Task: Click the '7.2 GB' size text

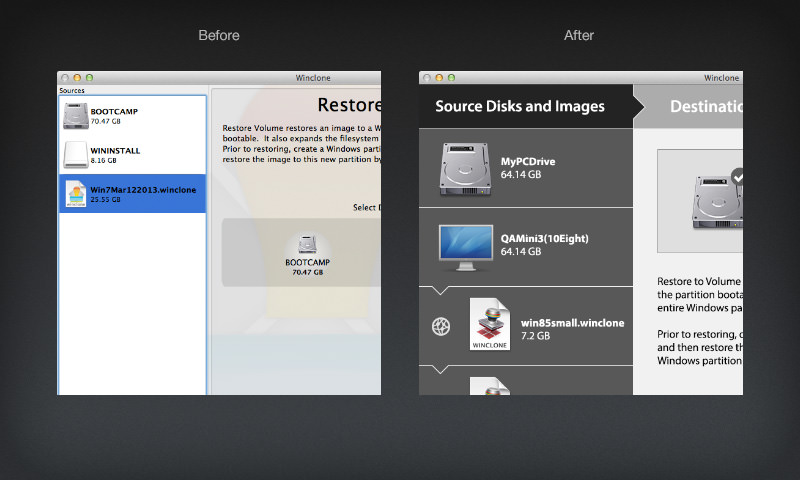Action: click(x=535, y=336)
